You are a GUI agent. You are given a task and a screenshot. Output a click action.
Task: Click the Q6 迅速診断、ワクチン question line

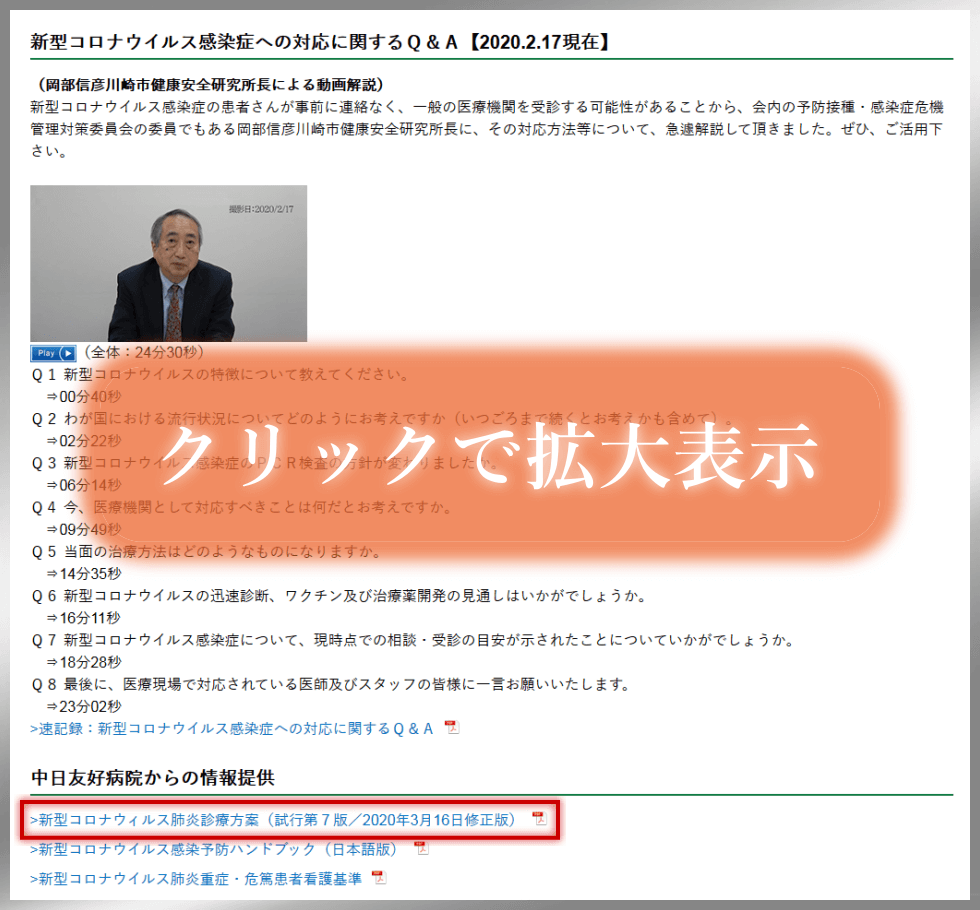point(339,596)
